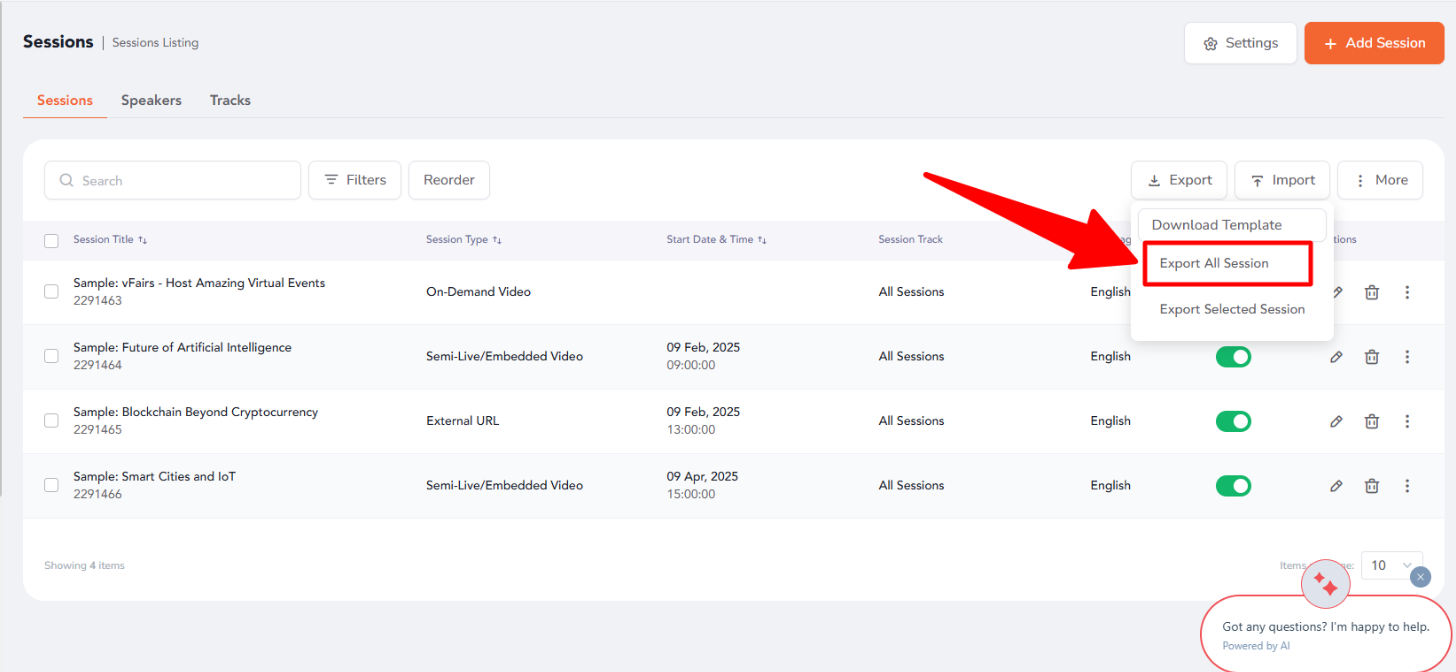This screenshot has height=672, width=1456.
Task: Turn off the Smart Cities session toggle
Action: pyautogui.click(x=1233, y=486)
